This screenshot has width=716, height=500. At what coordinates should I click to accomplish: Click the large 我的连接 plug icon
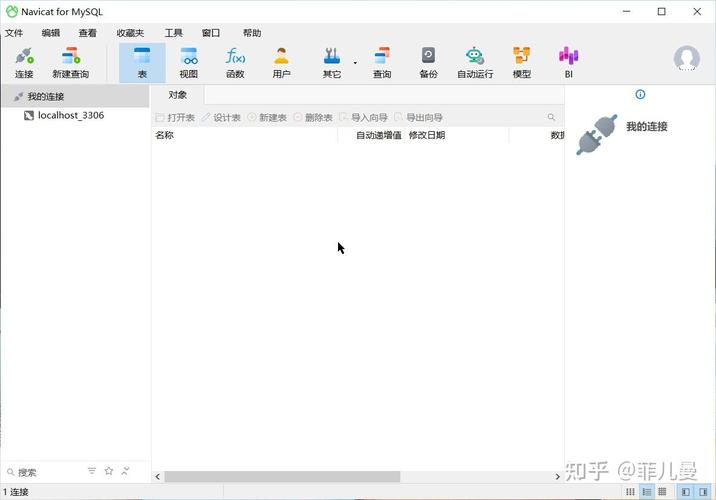point(596,134)
